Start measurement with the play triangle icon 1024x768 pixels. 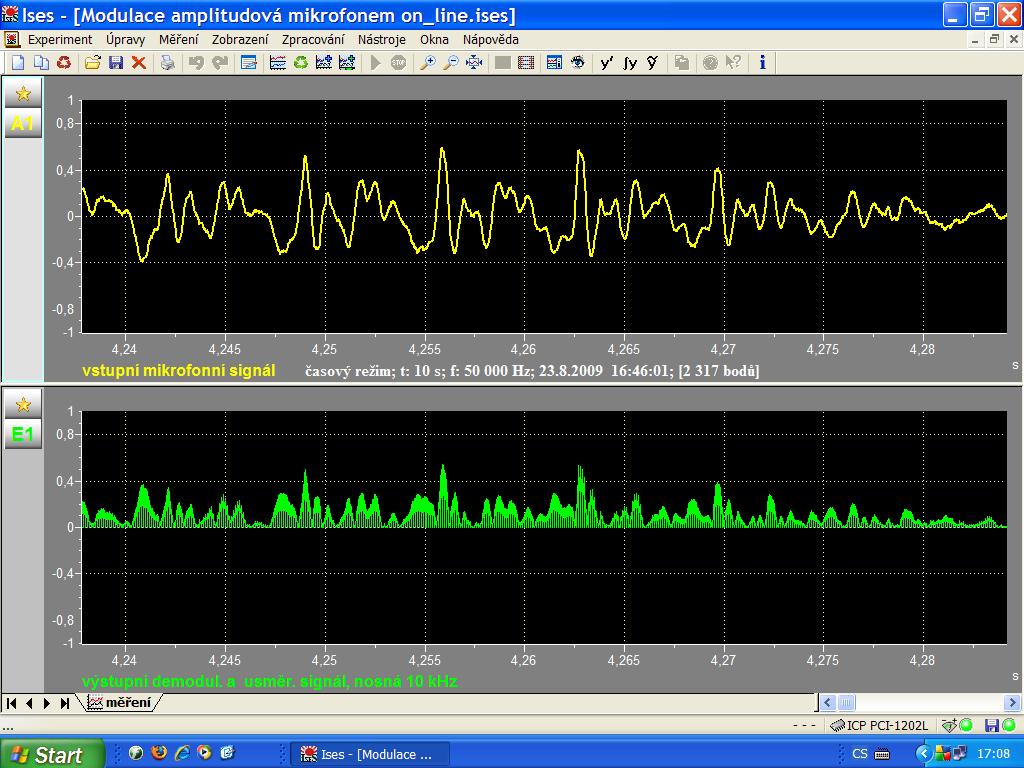click(376, 63)
